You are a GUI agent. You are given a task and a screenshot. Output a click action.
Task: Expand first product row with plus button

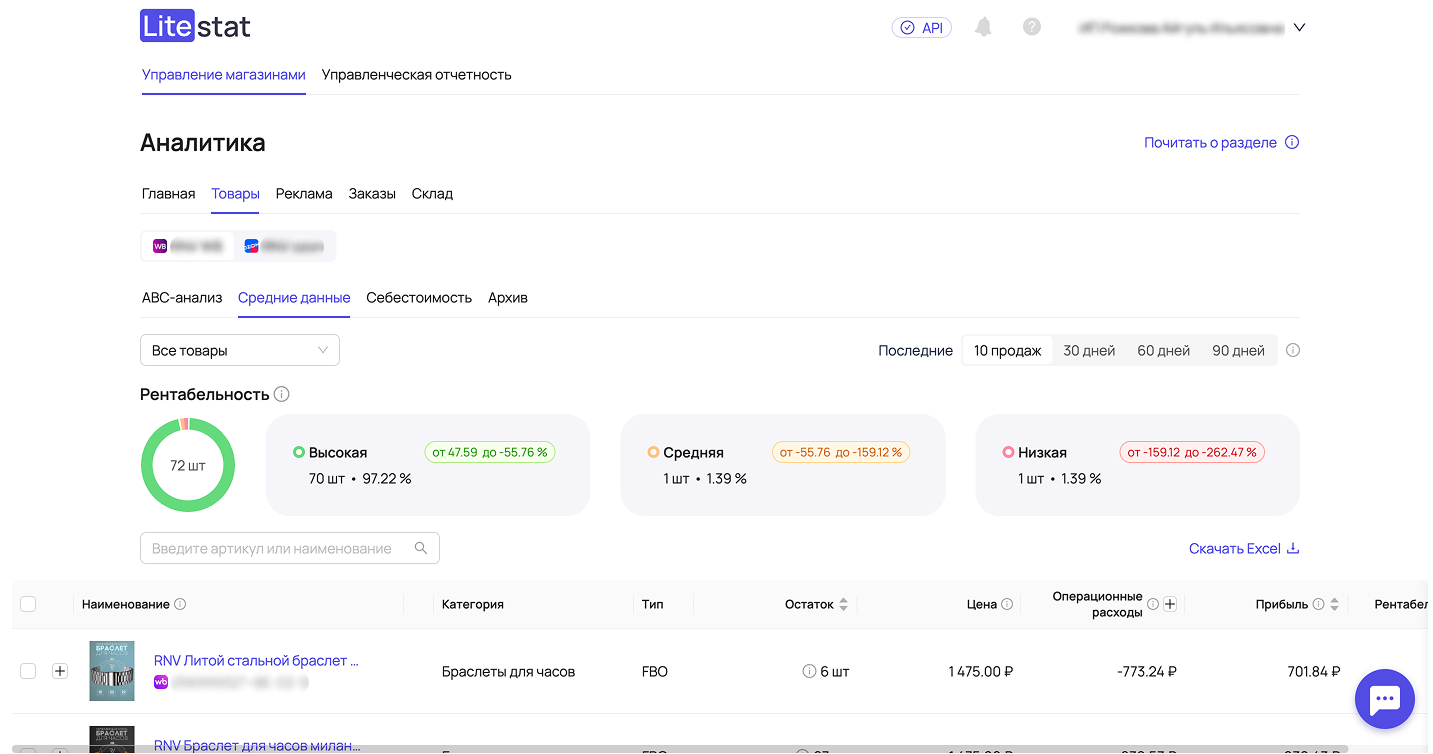[60, 671]
